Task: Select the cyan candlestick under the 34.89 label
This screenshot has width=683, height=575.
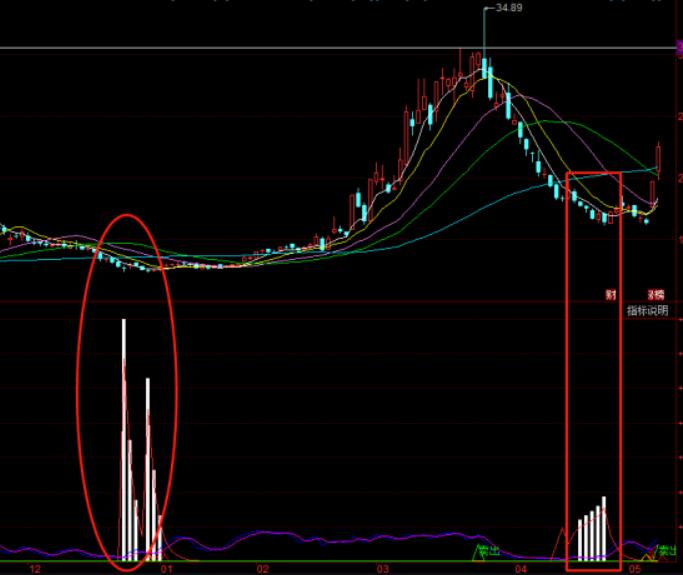Action: (x=486, y=70)
